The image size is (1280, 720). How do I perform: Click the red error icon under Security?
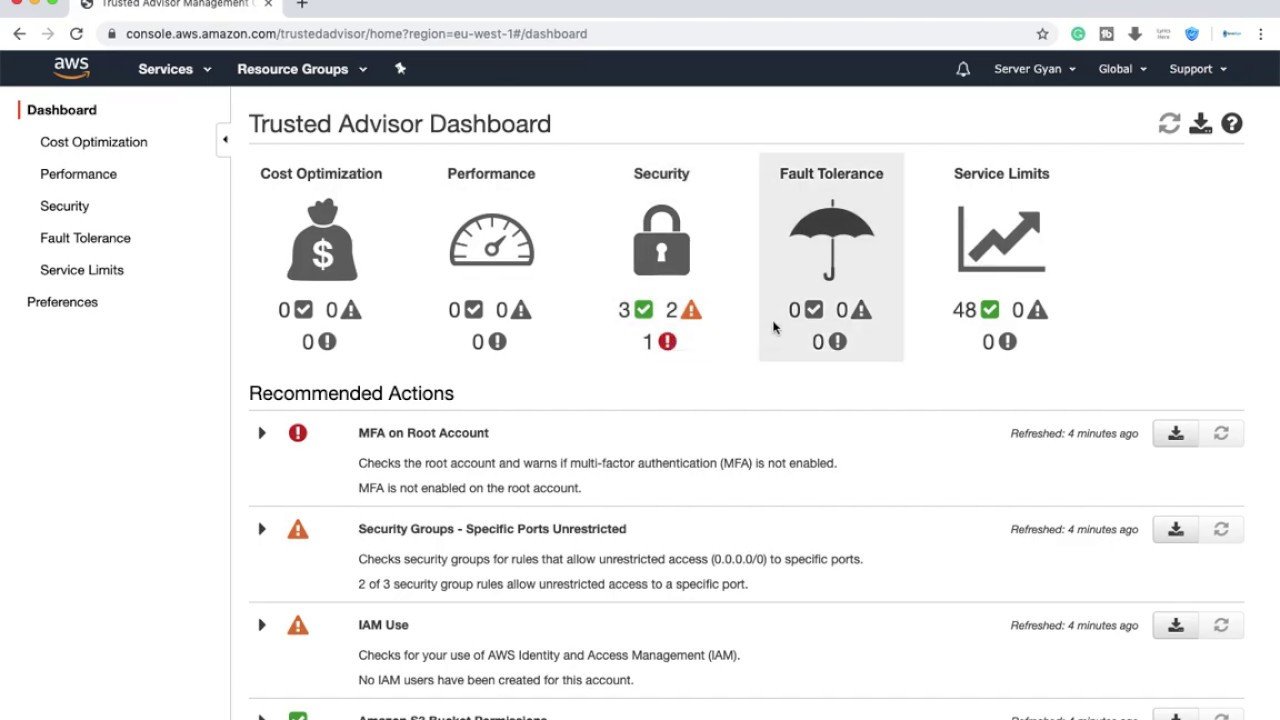tap(667, 342)
